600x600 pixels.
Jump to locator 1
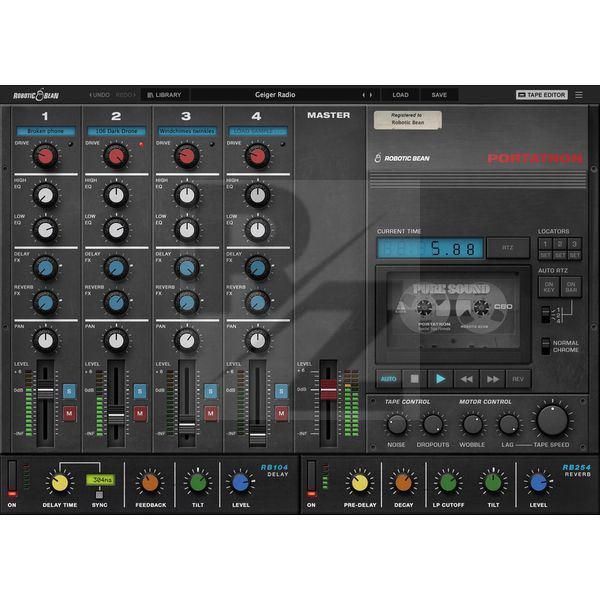coord(545,244)
